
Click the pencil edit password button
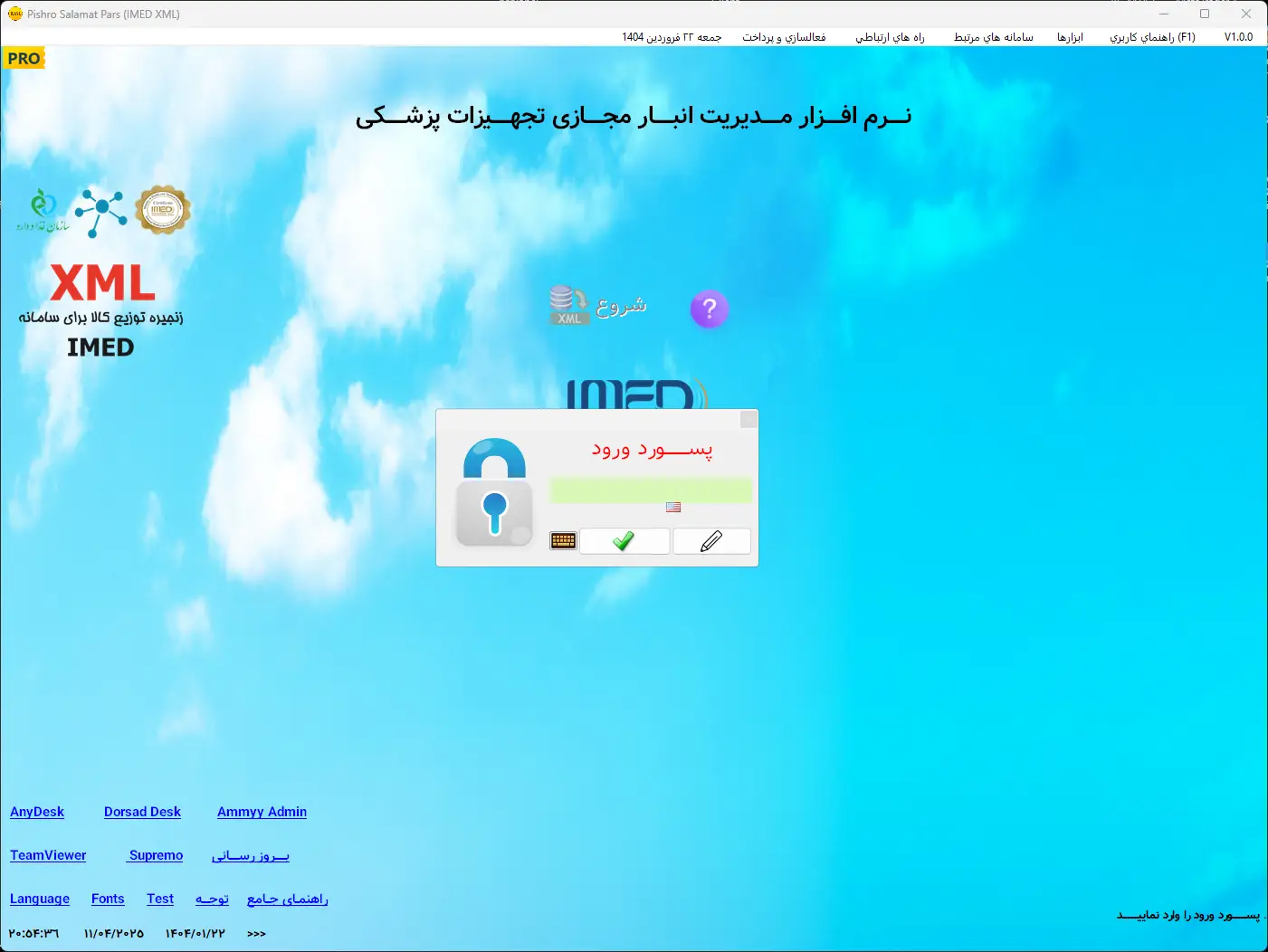[x=711, y=541]
